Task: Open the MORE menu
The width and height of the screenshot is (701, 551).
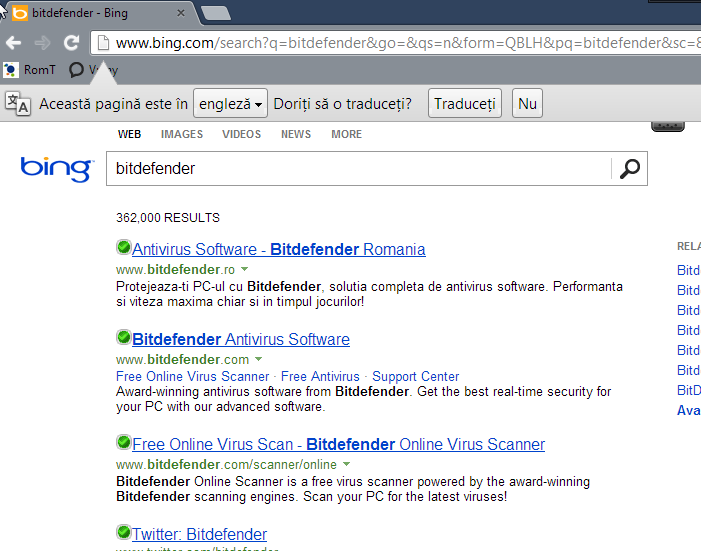Action: [346, 134]
